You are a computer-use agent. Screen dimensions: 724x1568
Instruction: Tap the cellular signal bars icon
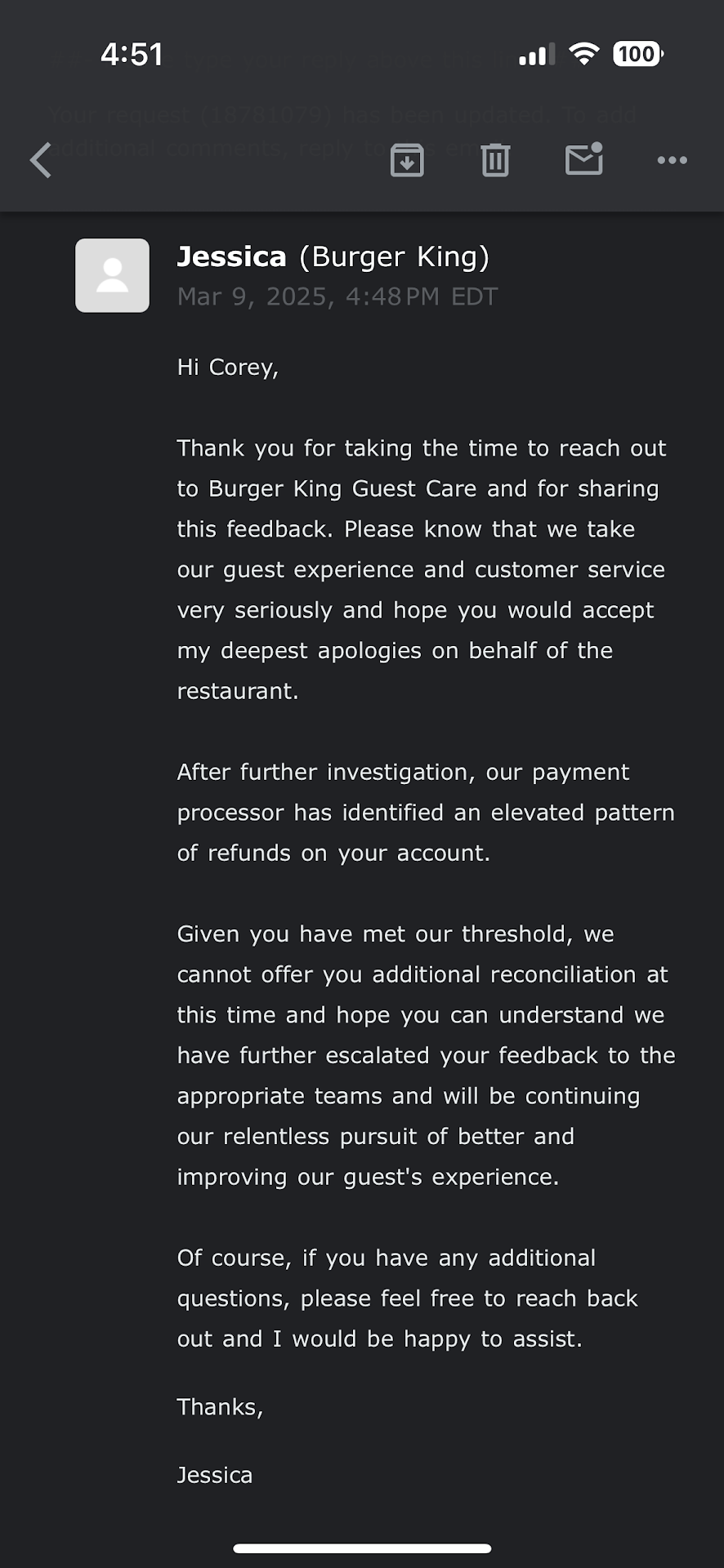click(x=537, y=55)
